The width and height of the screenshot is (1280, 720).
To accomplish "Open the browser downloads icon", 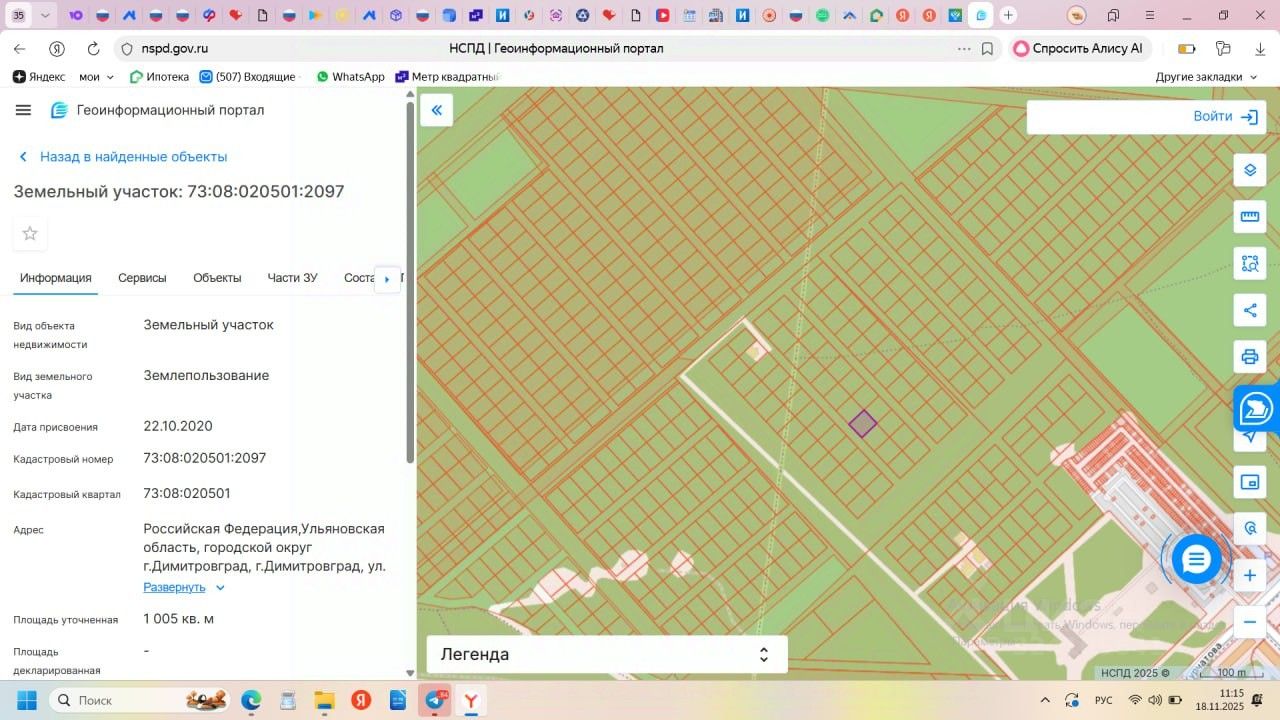I will click(x=1259, y=48).
